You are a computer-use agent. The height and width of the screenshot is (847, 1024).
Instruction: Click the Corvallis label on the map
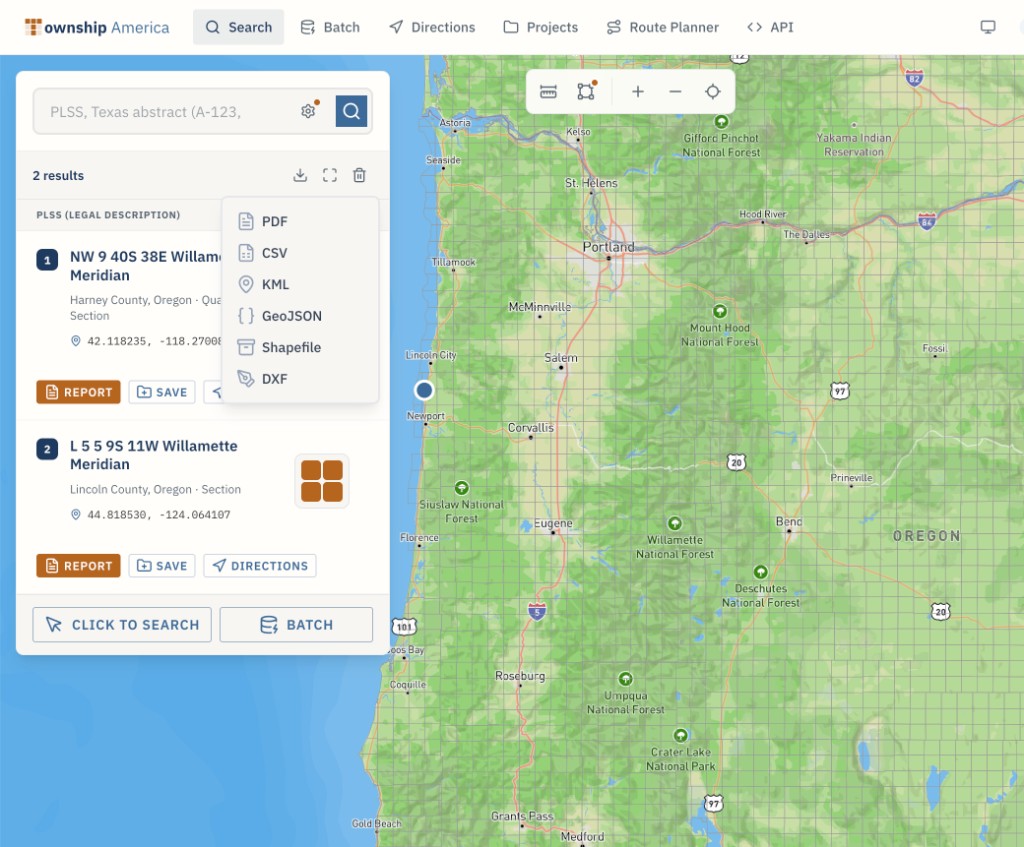point(530,428)
